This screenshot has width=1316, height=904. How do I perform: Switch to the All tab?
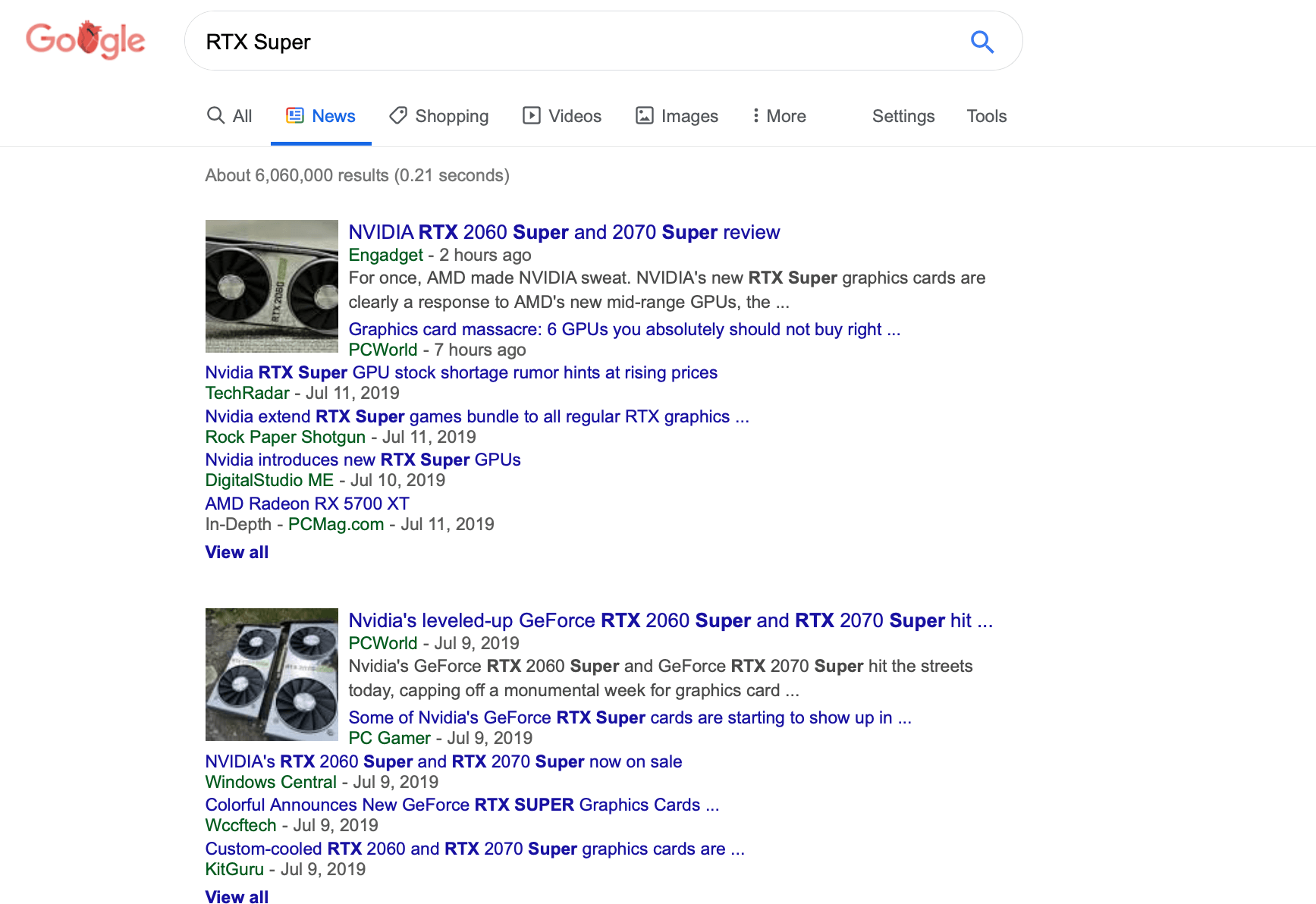230,116
